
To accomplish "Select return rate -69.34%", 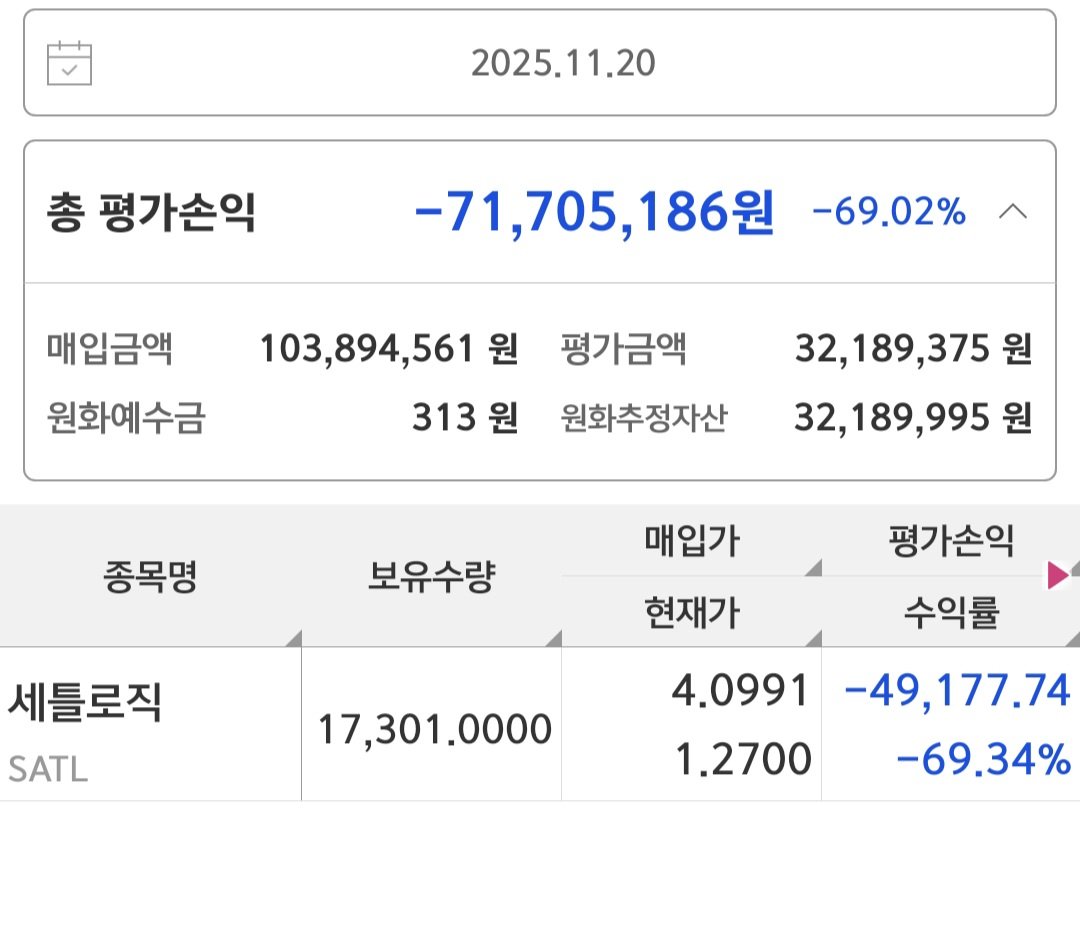I will [x=983, y=759].
